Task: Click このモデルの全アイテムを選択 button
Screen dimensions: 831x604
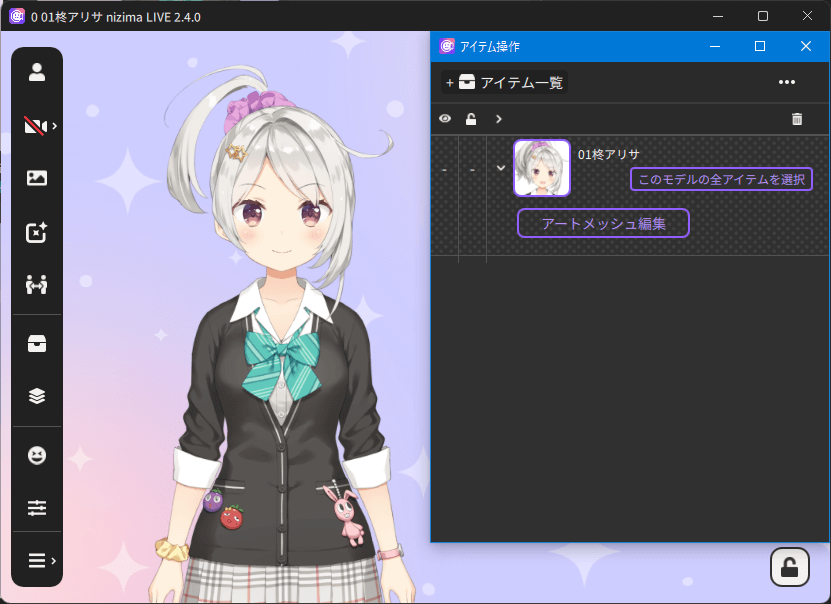Action: click(x=721, y=179)
